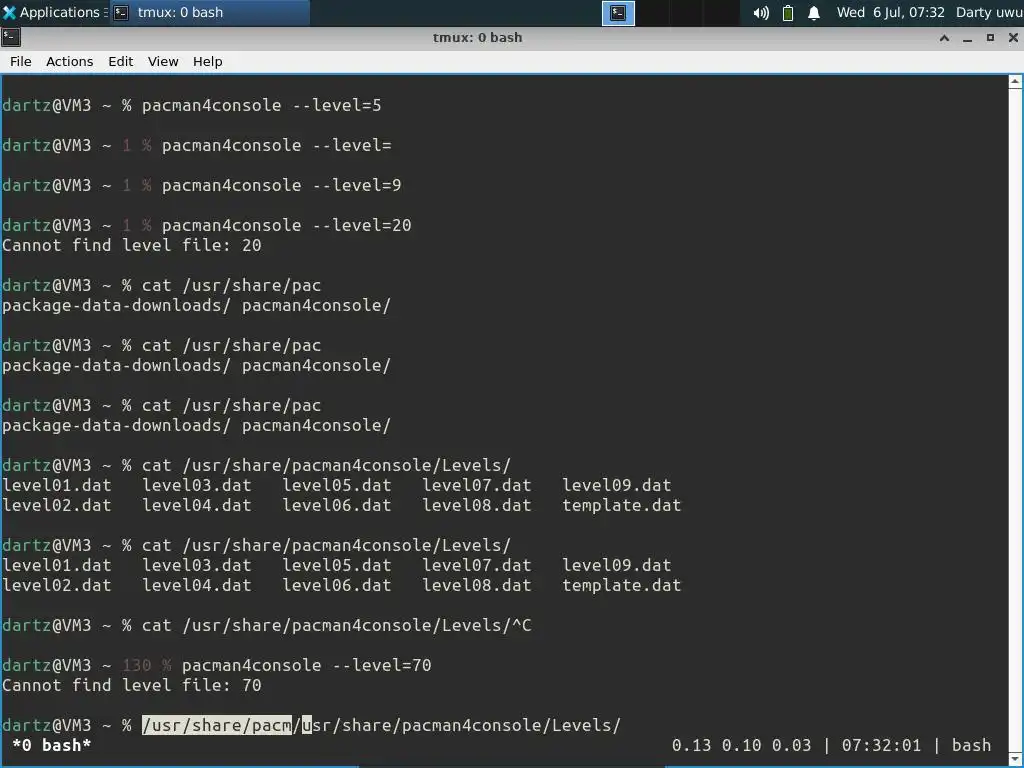Click the command pacman4console --level=70
This screenshot has height=768, width=1024.
[306, 665]
